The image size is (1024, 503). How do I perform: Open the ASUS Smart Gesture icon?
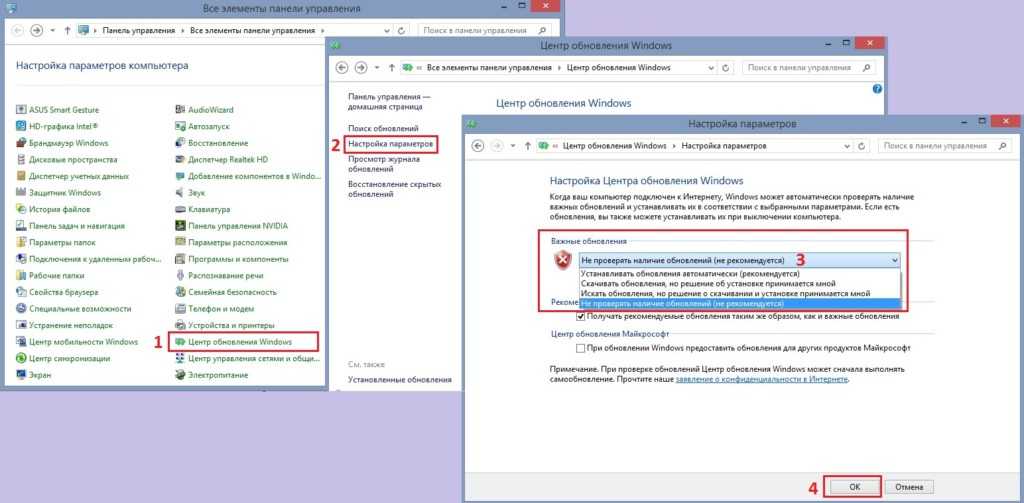click(22, 108)
